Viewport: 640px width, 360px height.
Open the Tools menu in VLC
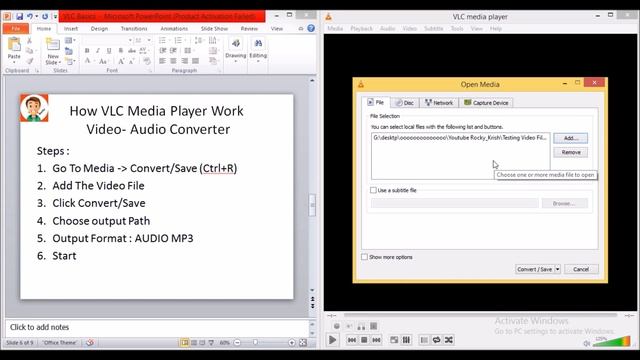click(457, 29)
